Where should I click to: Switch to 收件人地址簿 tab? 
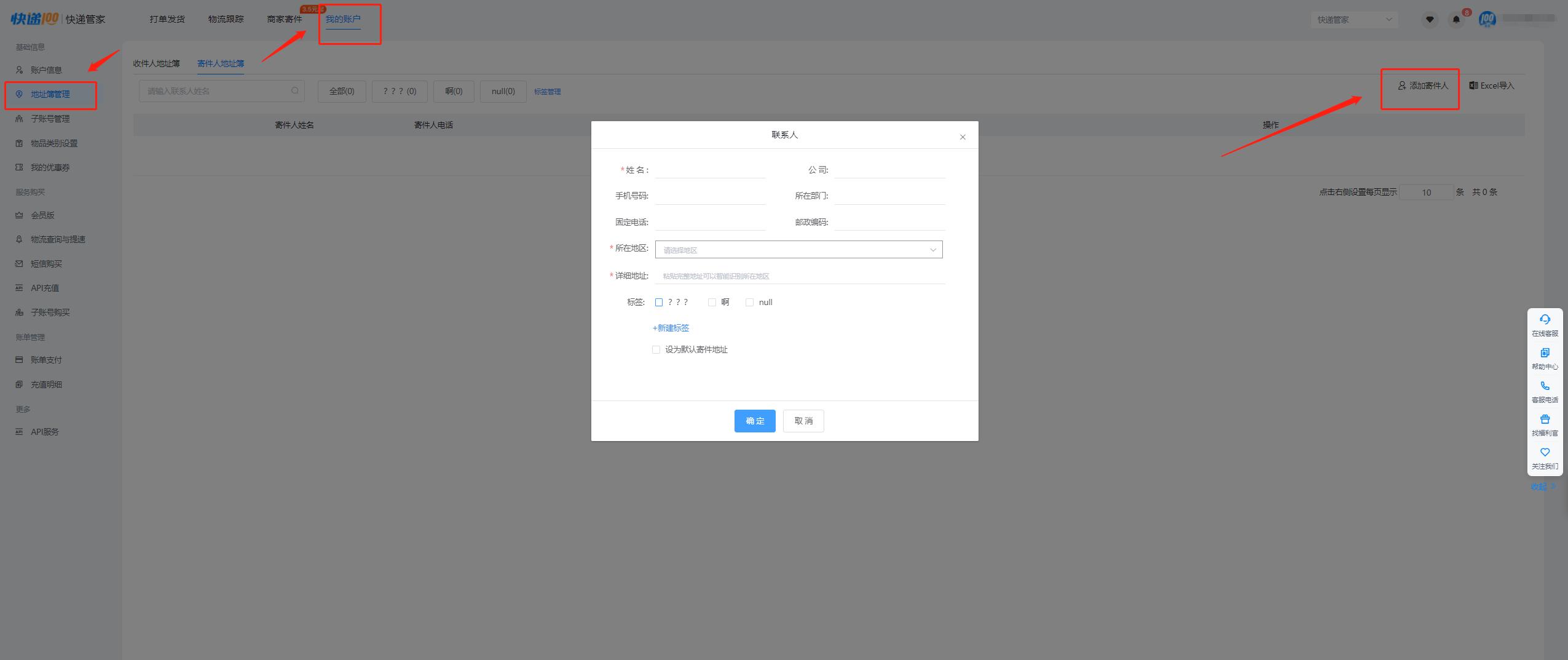pos(156,63)
